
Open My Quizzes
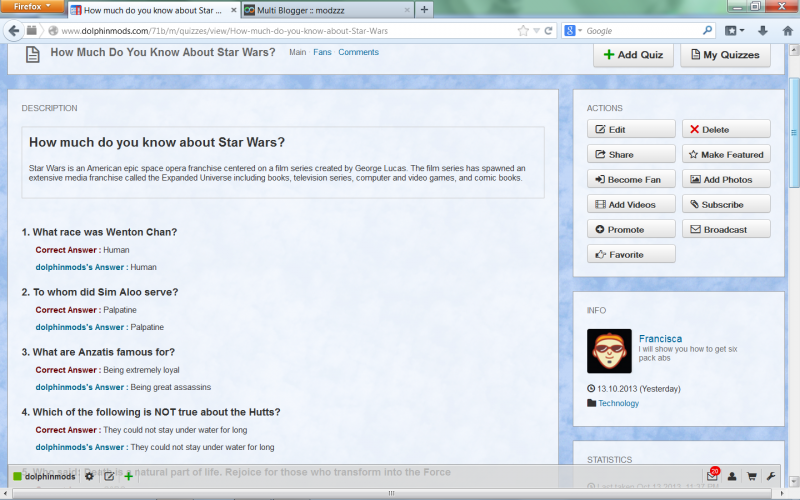pos(725,55)
